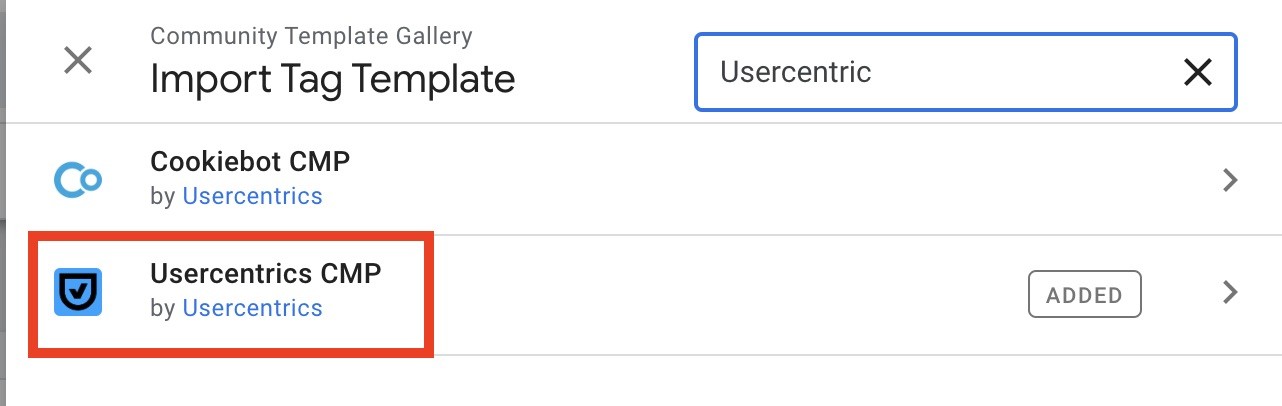
Task: Expand the Cookiebot CMP row chevron
Action: (1231, 180)
